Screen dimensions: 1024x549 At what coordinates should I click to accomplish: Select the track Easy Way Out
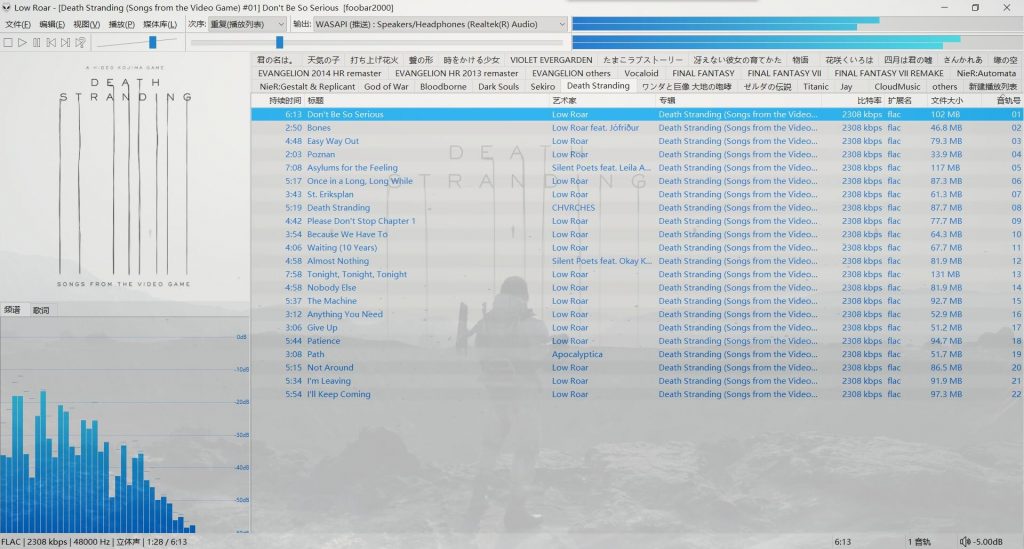point(637,141)
